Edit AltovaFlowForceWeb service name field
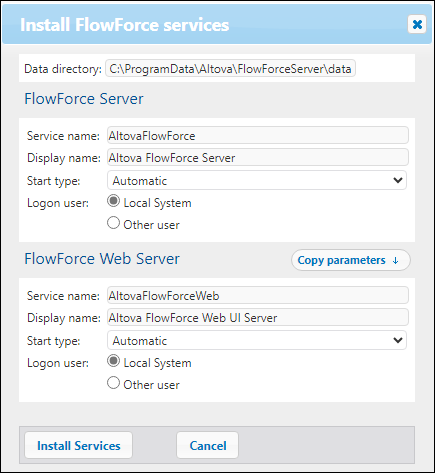 tap(258, 295)
